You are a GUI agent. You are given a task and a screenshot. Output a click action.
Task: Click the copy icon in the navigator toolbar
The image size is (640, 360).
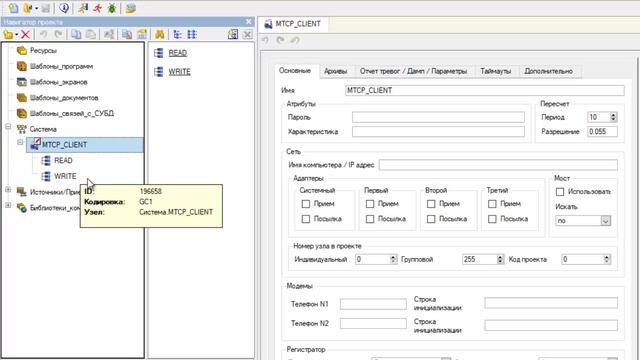[76, 35]
